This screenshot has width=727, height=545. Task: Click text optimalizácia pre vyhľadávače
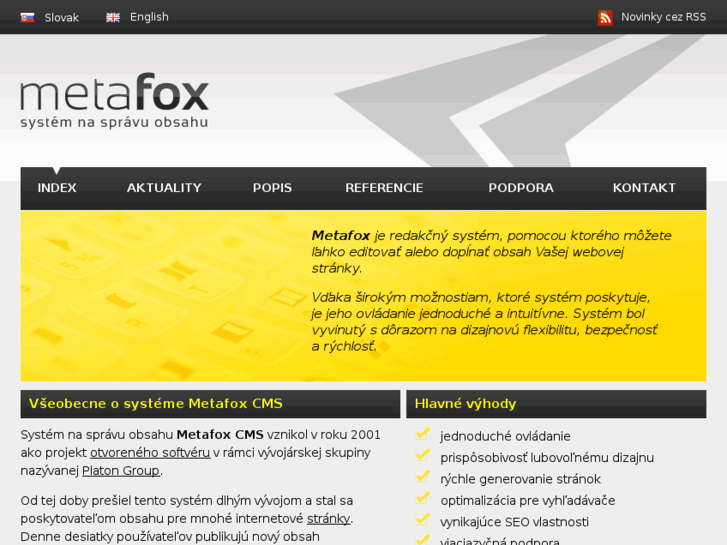tap(528, 501)
